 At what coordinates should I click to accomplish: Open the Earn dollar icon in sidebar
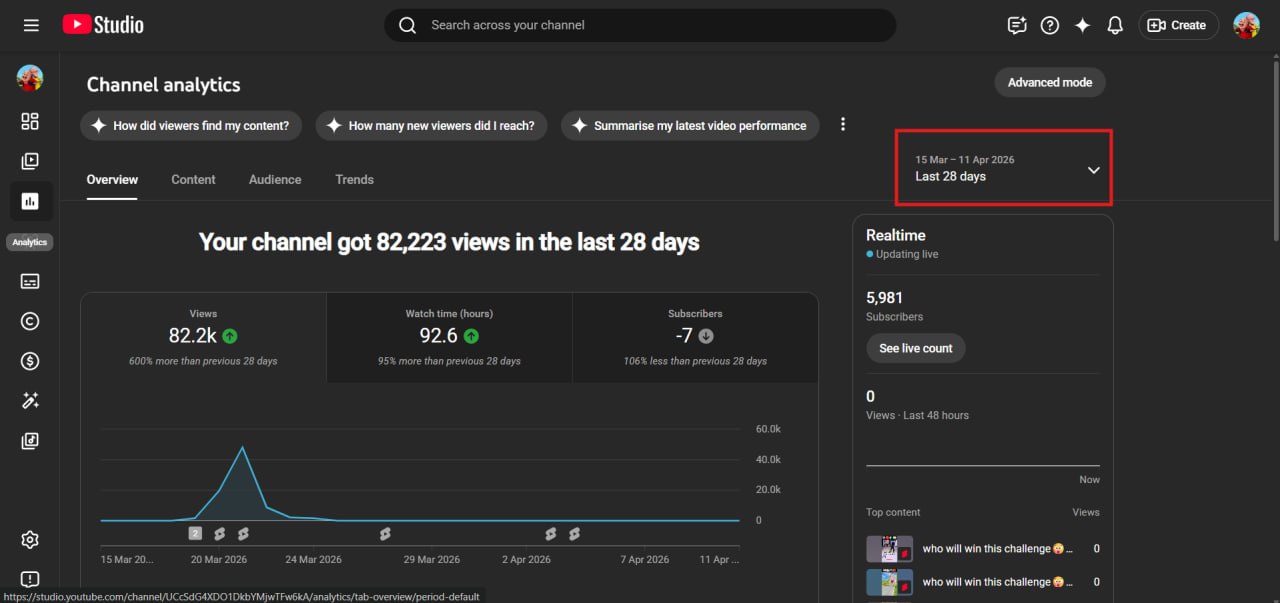[x=30, y=361]
